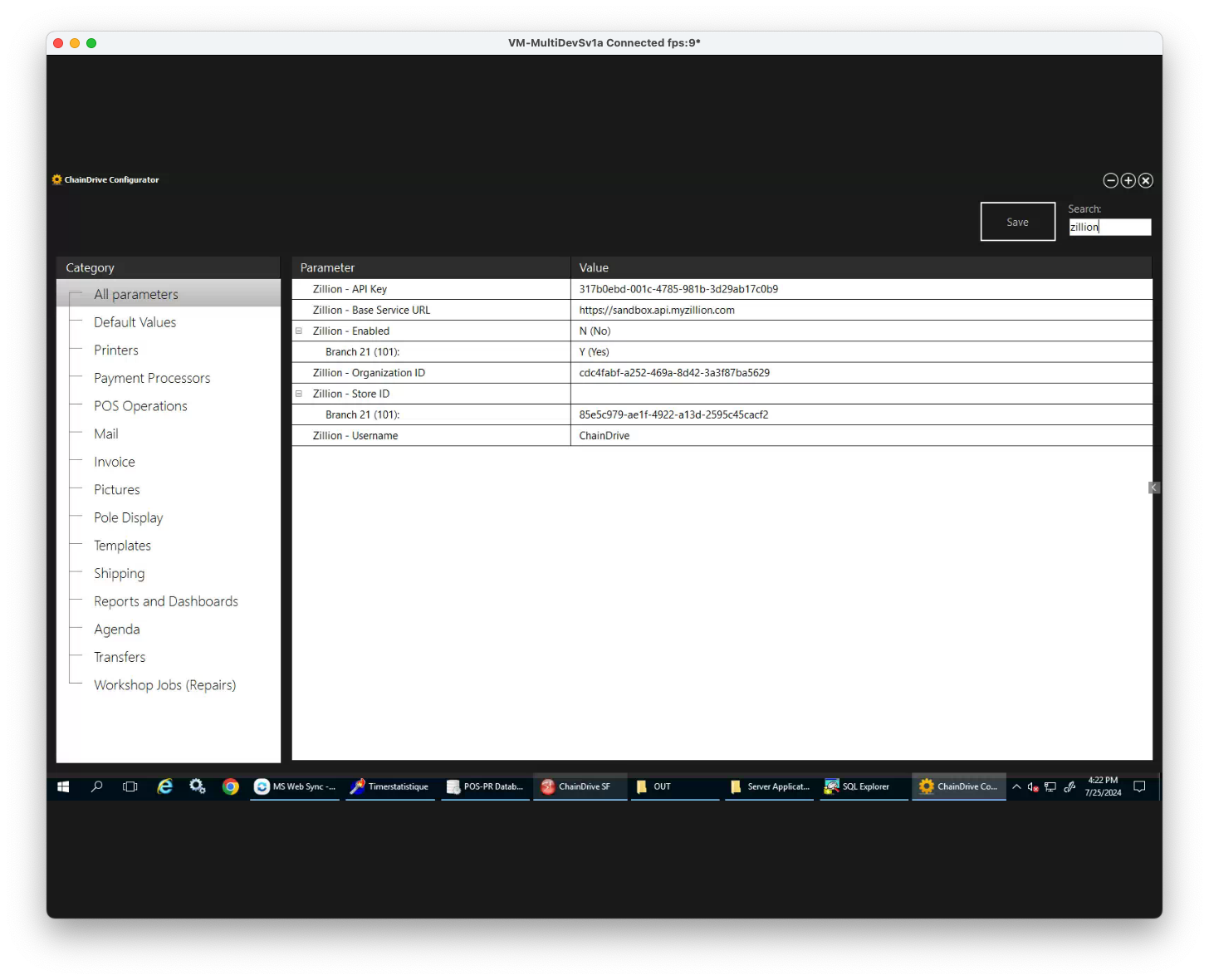Click Branch 21 (101) under Zillion - Enabled

(431, 352)
